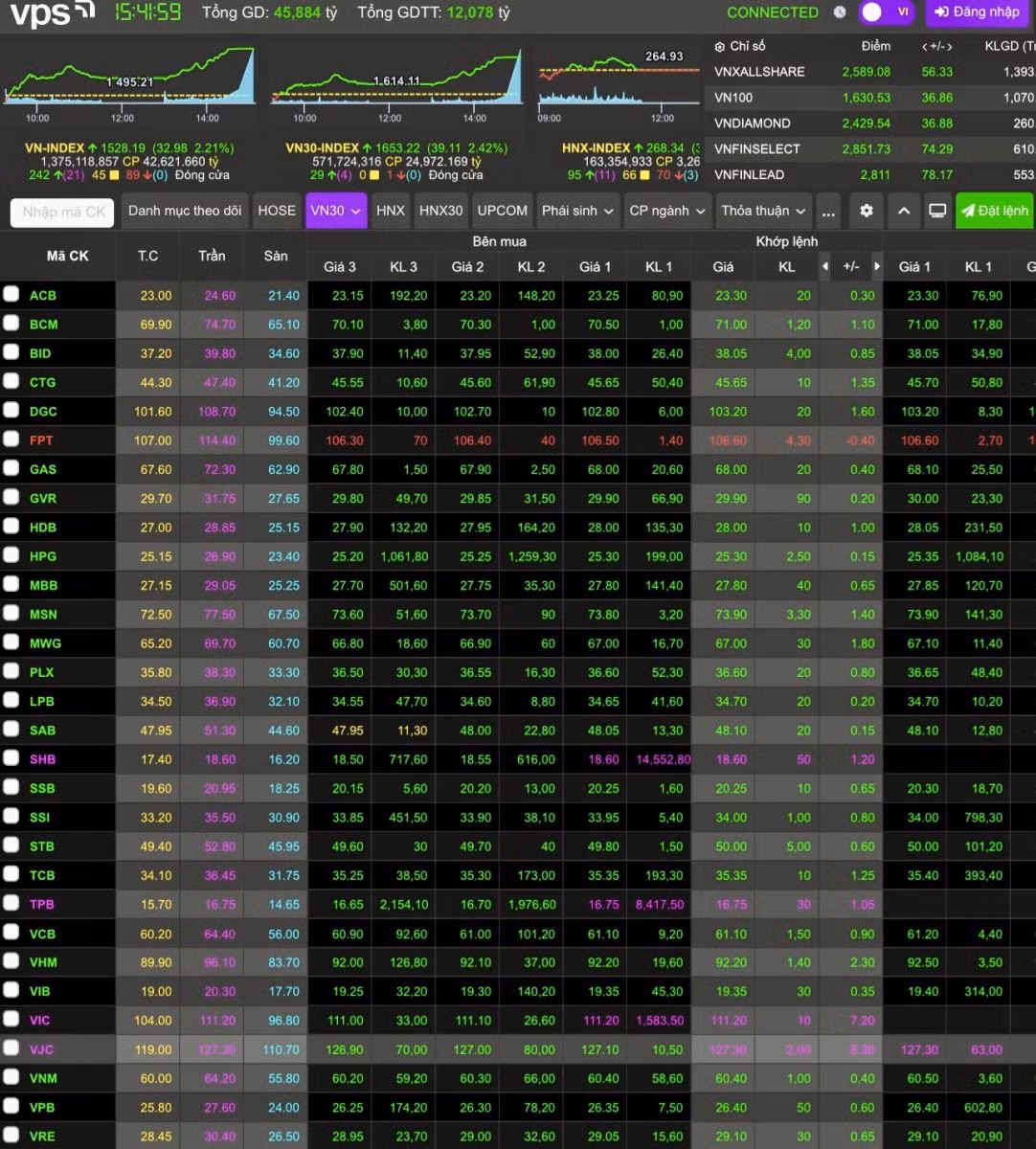Click stock symbol TPB
The image size is (1036, 1149).
tap(41, 904)
